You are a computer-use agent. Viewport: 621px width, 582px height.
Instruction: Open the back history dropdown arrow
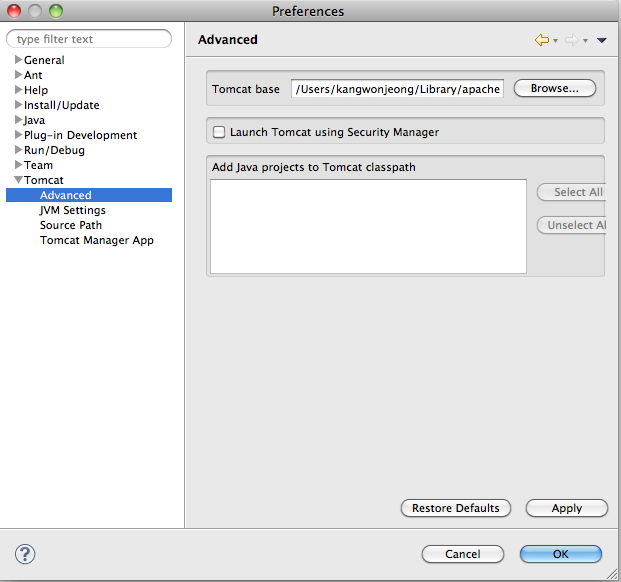555,41
